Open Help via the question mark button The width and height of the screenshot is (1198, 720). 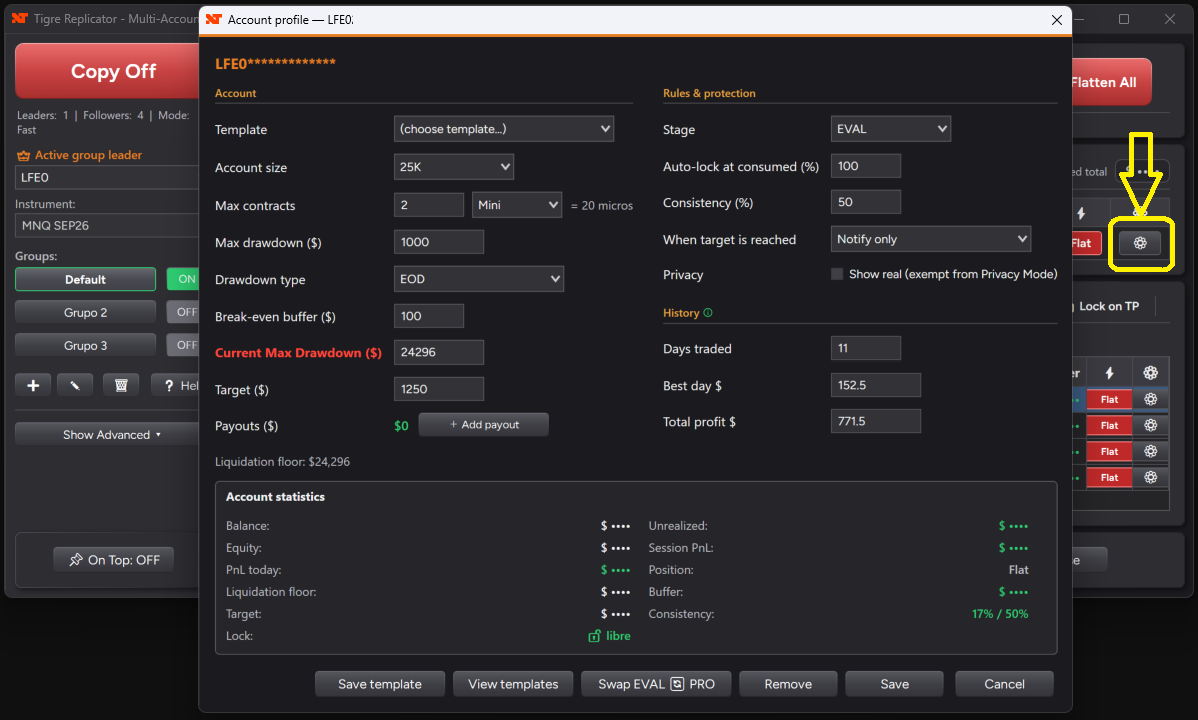[x=175, y=385]
